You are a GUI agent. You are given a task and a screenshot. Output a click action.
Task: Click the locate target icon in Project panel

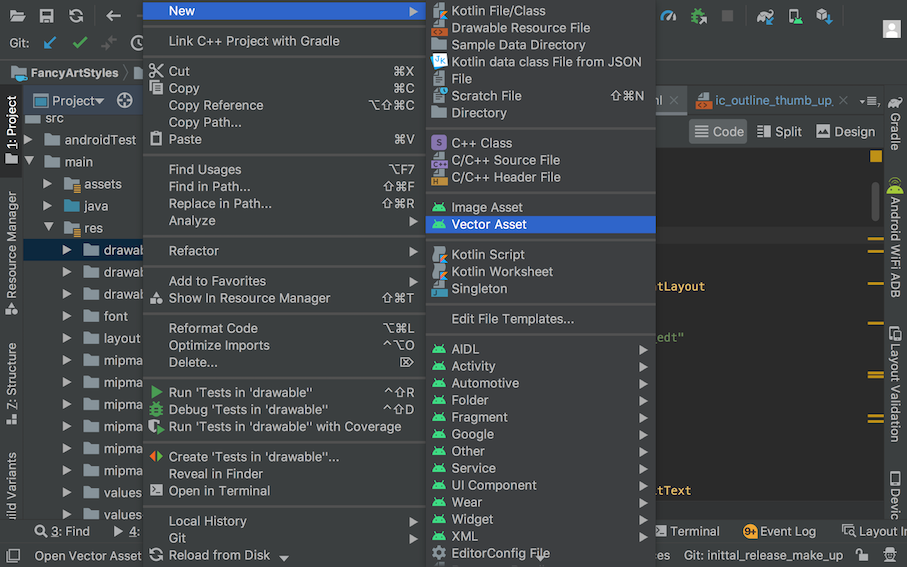pyautogui.click(x=124, y=101)
